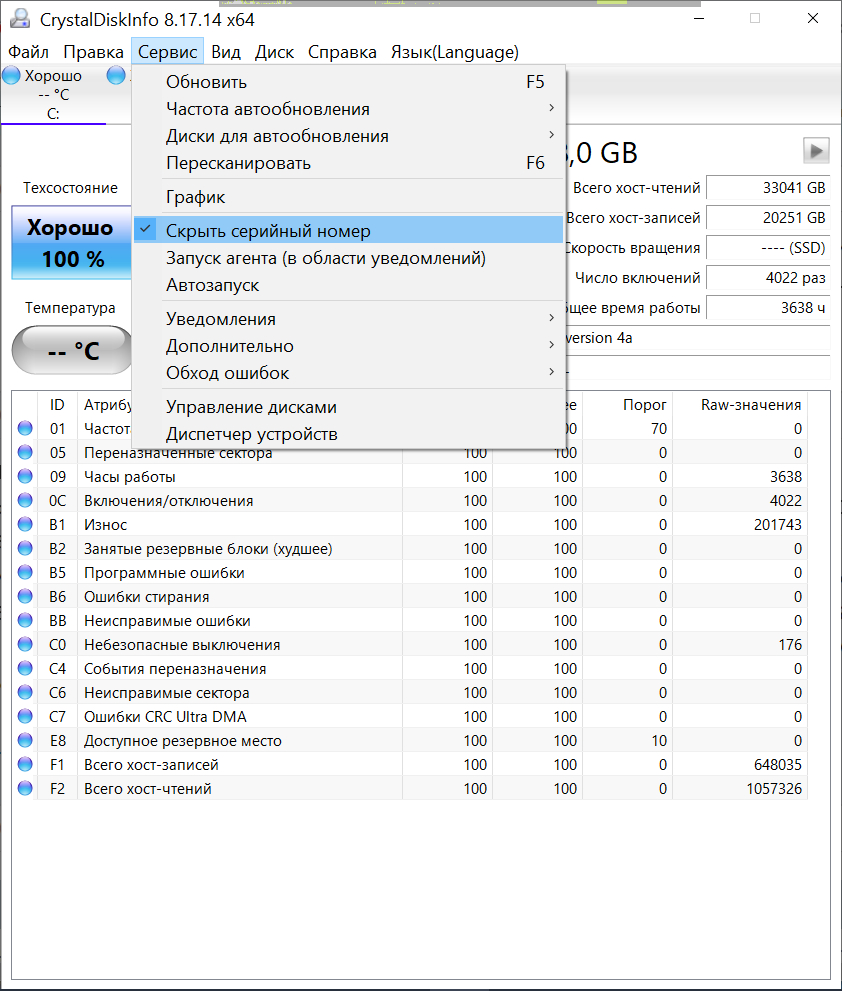Open График from the Сервис menu

pyautogui.click(x=348, y=197)
